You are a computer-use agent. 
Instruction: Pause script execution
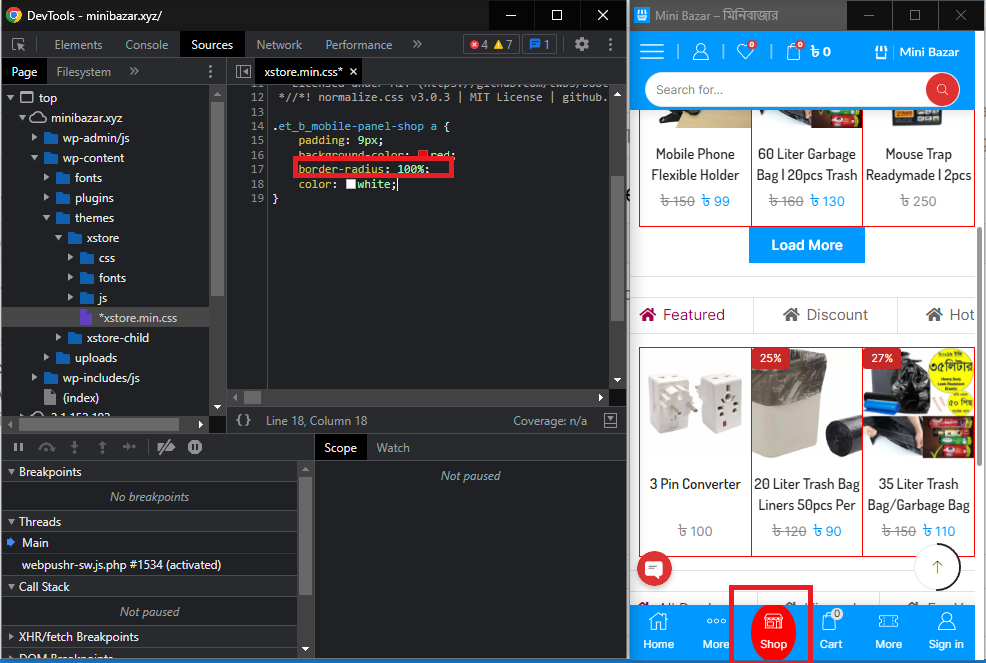click(18, 447)
